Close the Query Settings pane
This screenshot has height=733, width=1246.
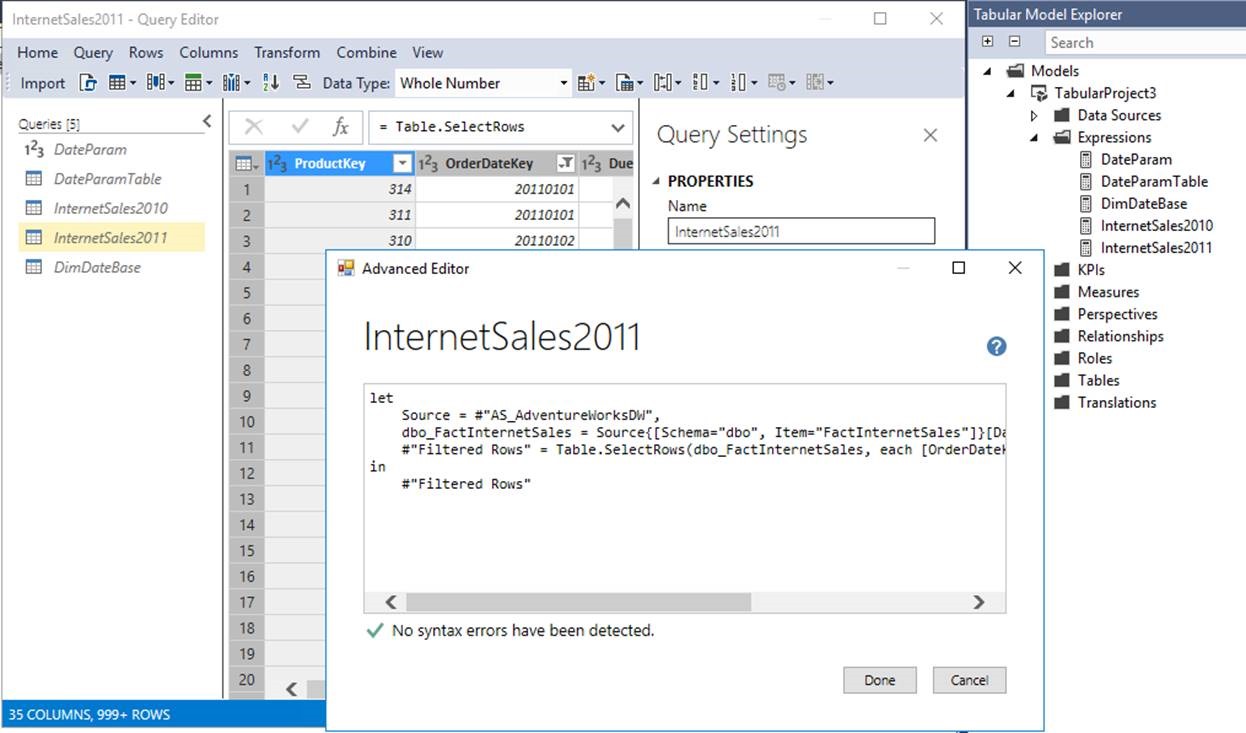(x=930, y=135)
